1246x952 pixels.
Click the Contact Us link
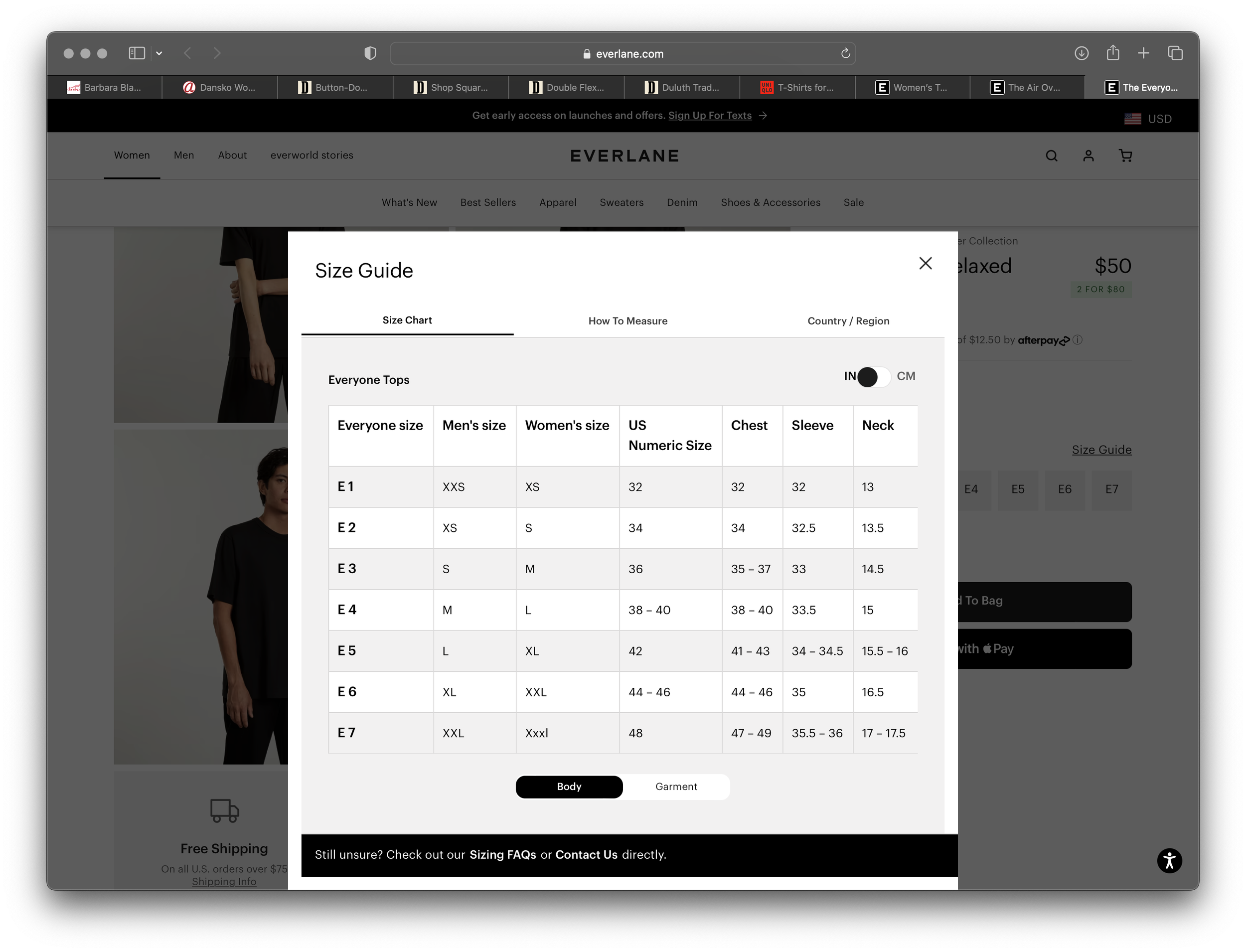click(x=586, y=854)
